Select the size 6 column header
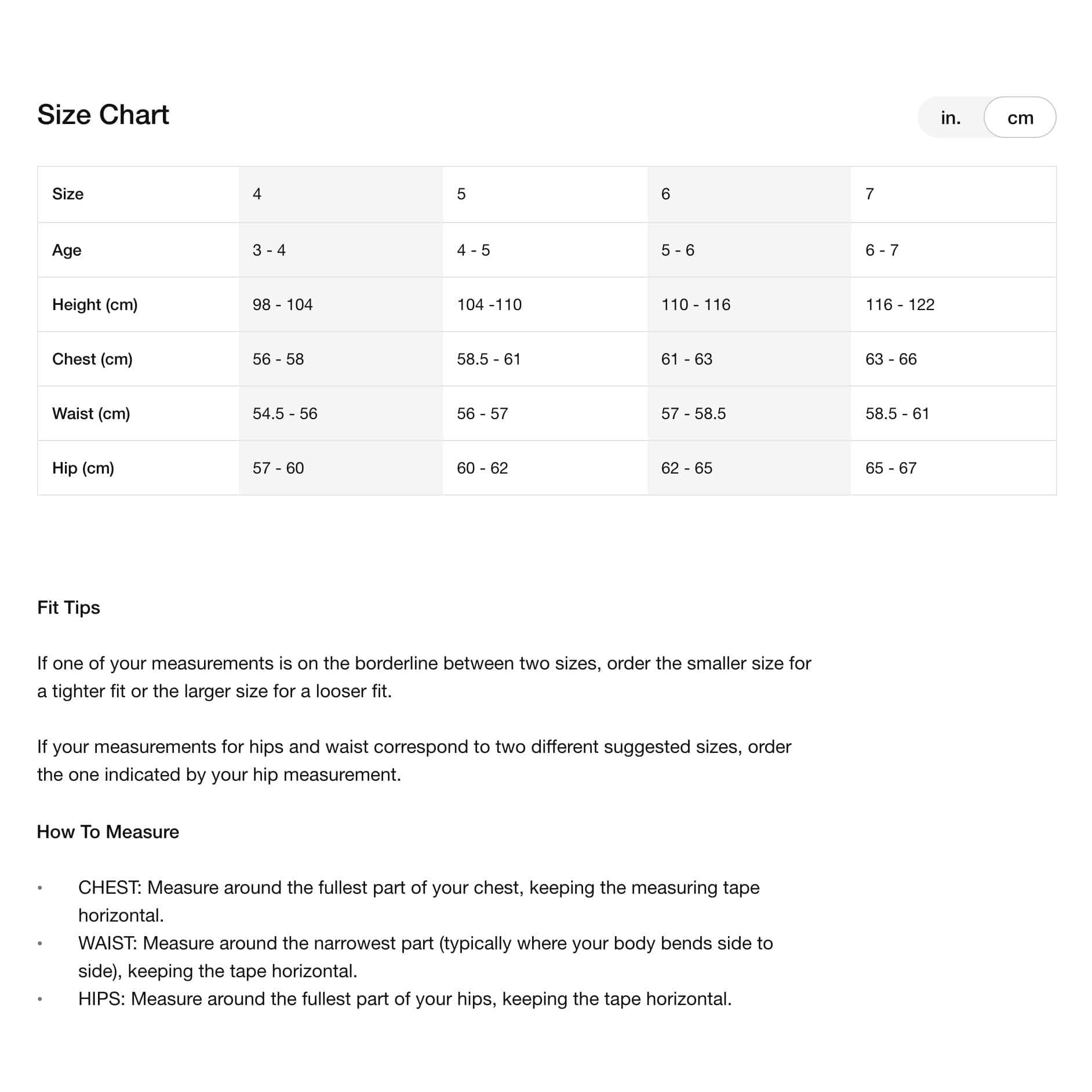Image resolution: width=1092 pixels, height=1092 pixels. (x=665, y=194)
